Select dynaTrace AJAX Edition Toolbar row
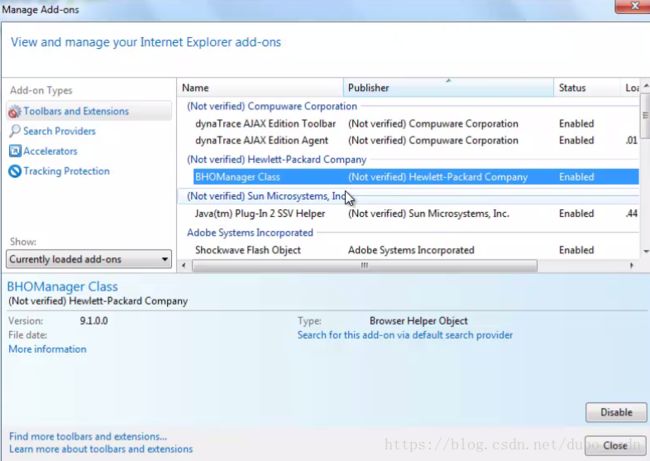Viewport: 650px width, 461px height. pos(416,124)
